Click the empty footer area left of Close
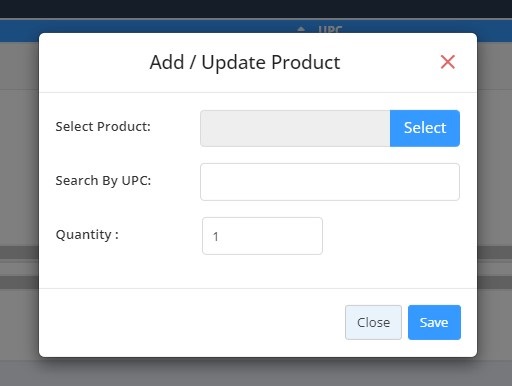 click(x=192, y=322)
